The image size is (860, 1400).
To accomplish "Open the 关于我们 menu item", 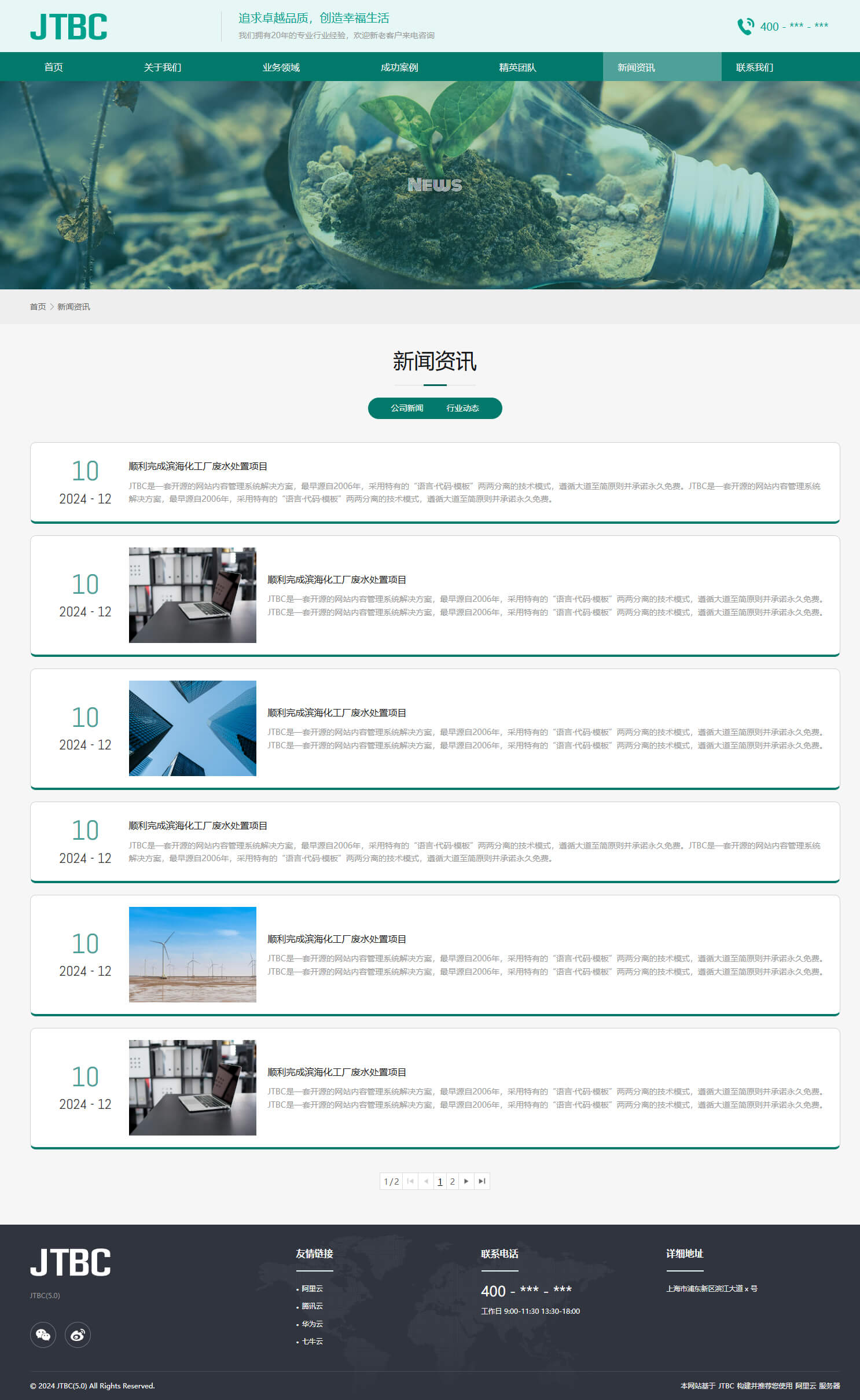I will (x=163, y=67).
